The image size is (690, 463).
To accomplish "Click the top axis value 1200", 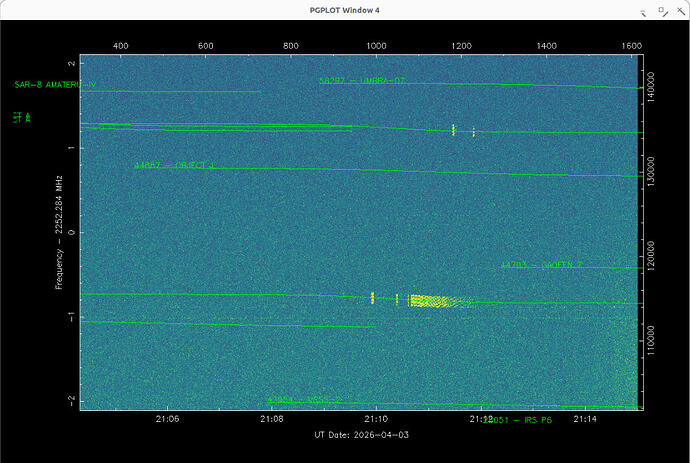I will (x=462, y=46).
